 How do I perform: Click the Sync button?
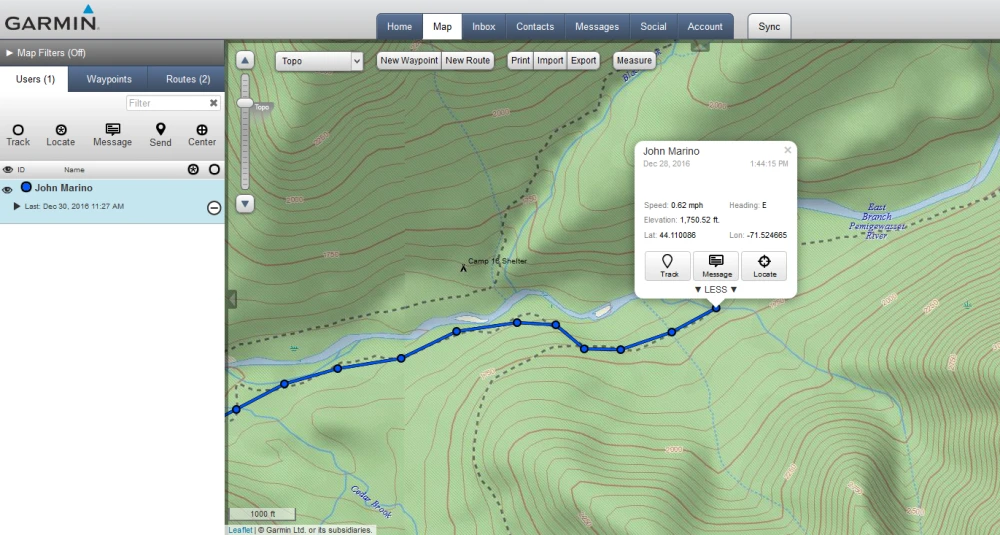coord(769,27)
